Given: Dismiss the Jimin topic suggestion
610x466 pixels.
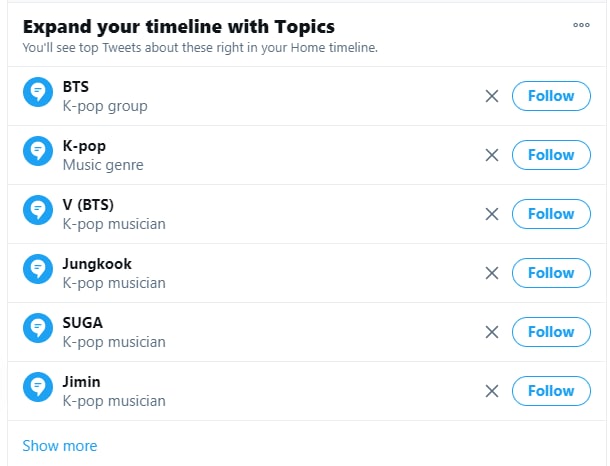Looking at the screenshot, I should click(492, 391).
